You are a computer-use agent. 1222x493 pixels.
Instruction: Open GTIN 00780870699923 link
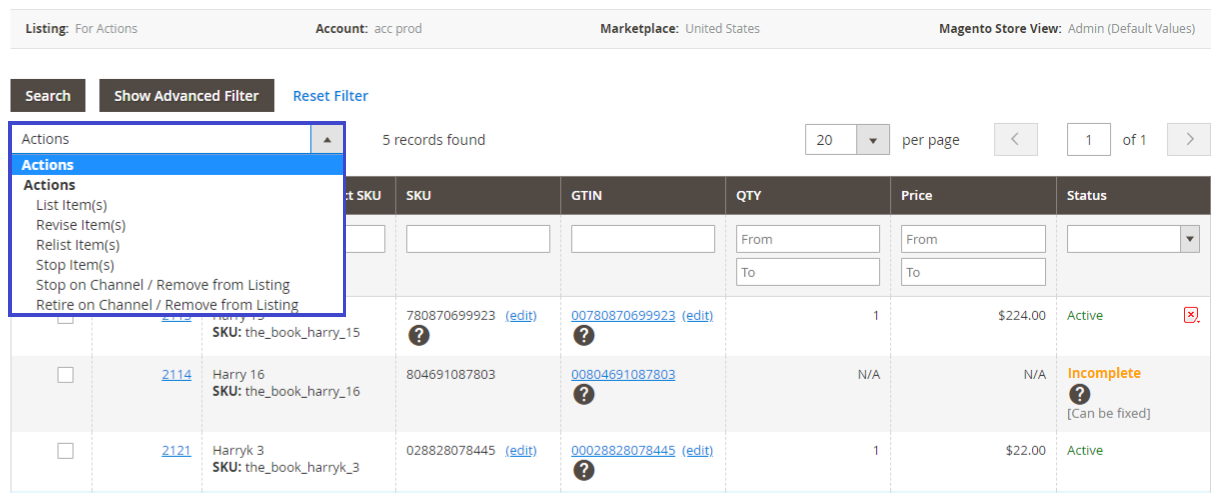point(623,315)
